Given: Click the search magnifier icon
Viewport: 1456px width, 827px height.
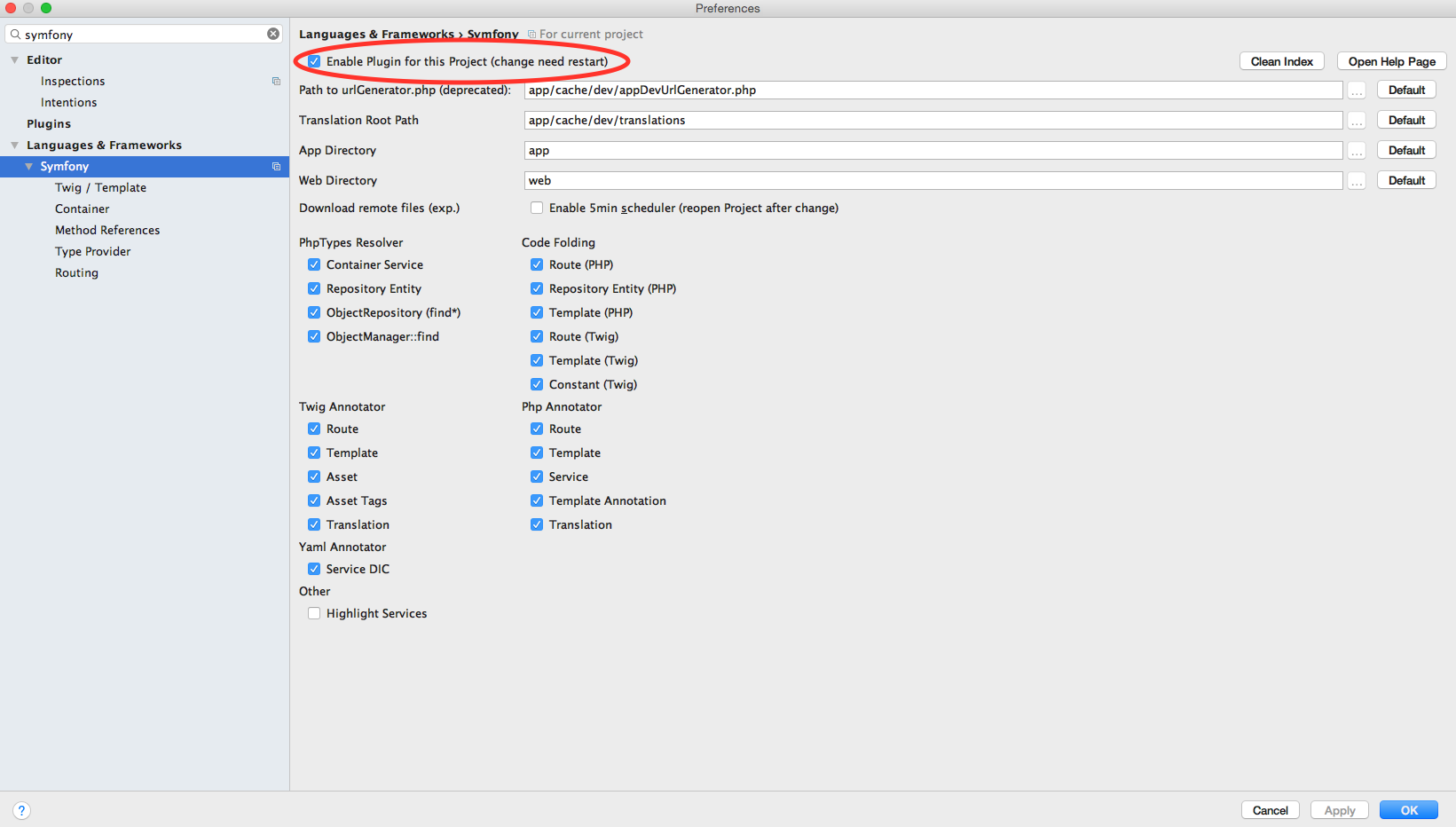Looking at the screenshot, I should (x=15, y=34).
